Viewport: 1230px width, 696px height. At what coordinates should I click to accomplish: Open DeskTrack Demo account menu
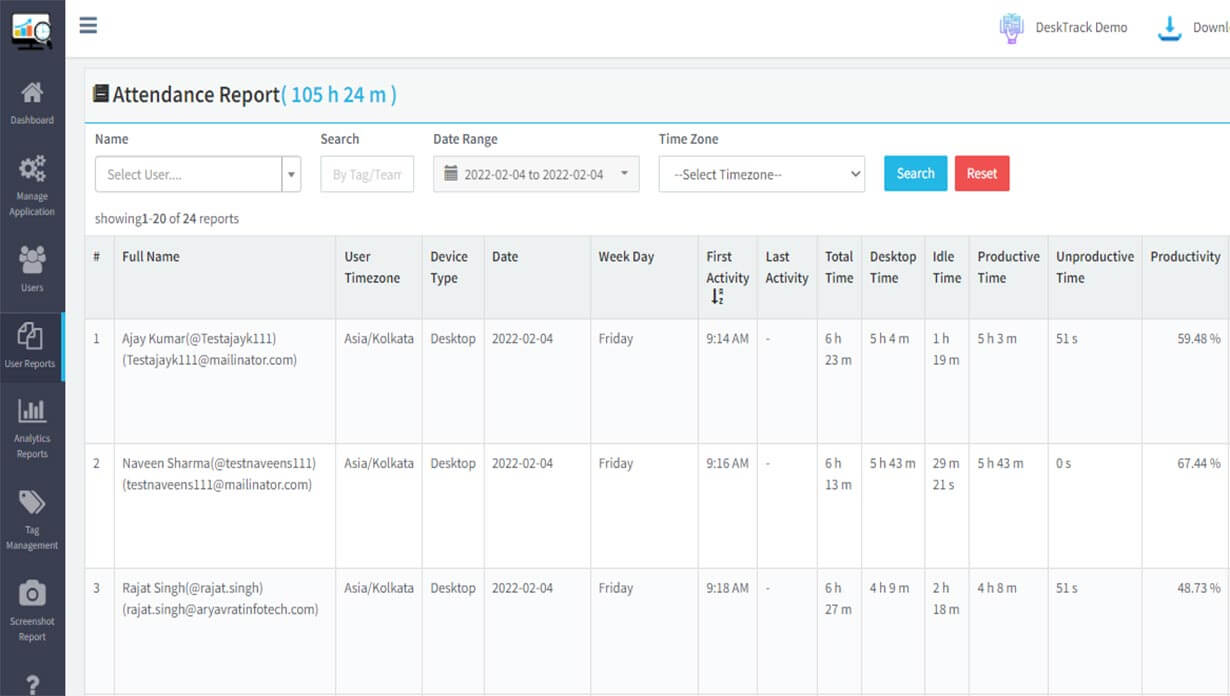click(1065, 28)
